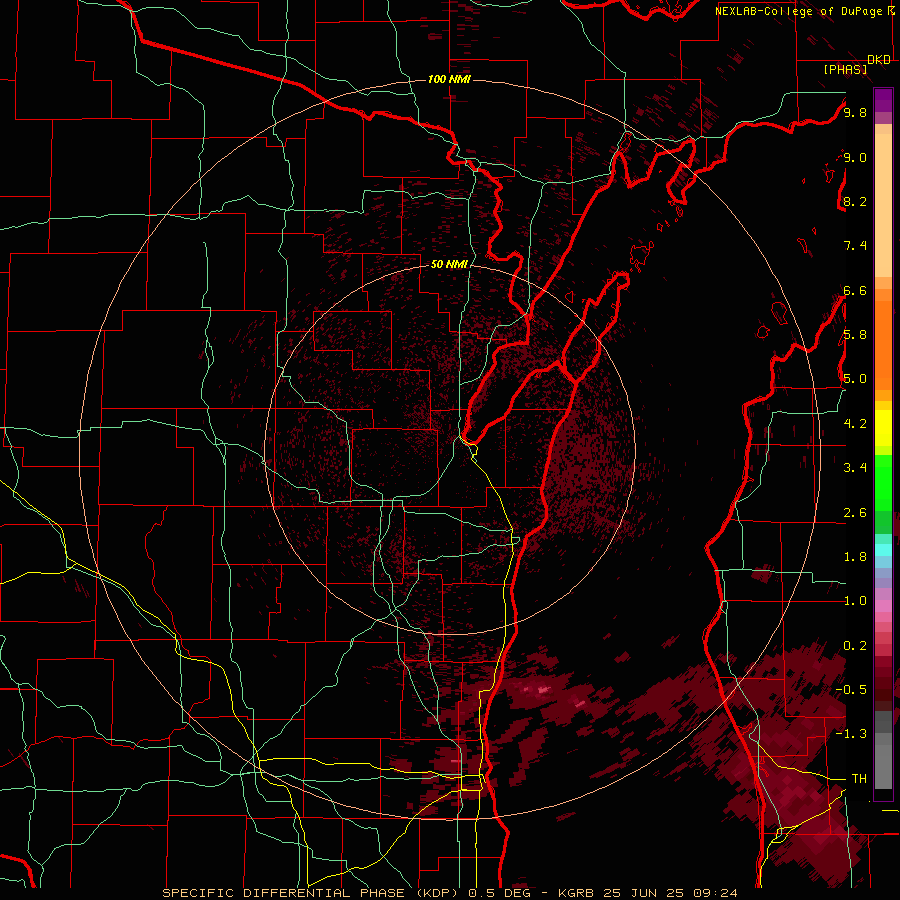
Task: Click the 4.2 value on the color scale
Action: 855,424
